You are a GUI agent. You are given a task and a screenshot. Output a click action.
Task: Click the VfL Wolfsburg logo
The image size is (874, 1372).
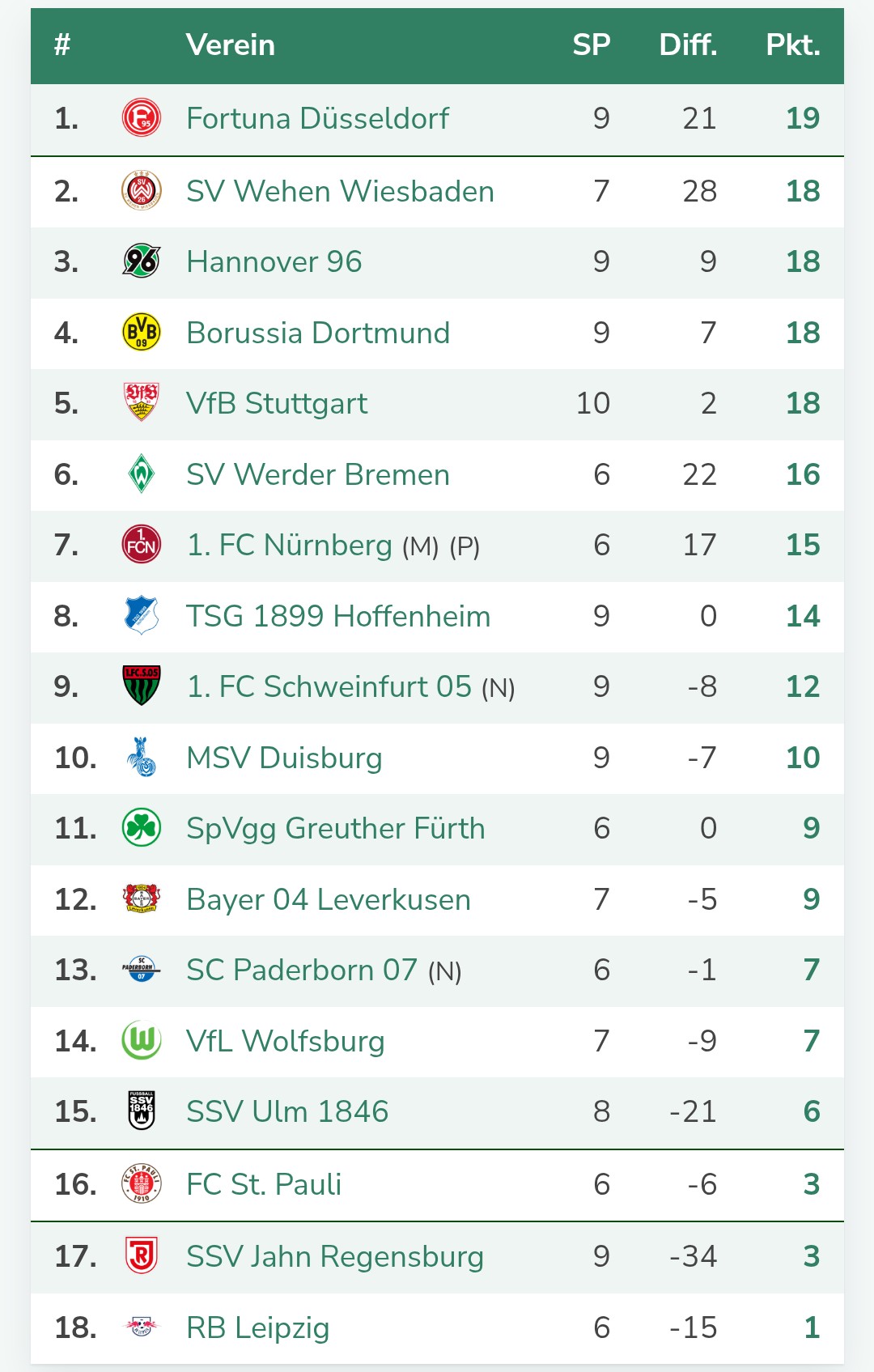coord(141,1041)
